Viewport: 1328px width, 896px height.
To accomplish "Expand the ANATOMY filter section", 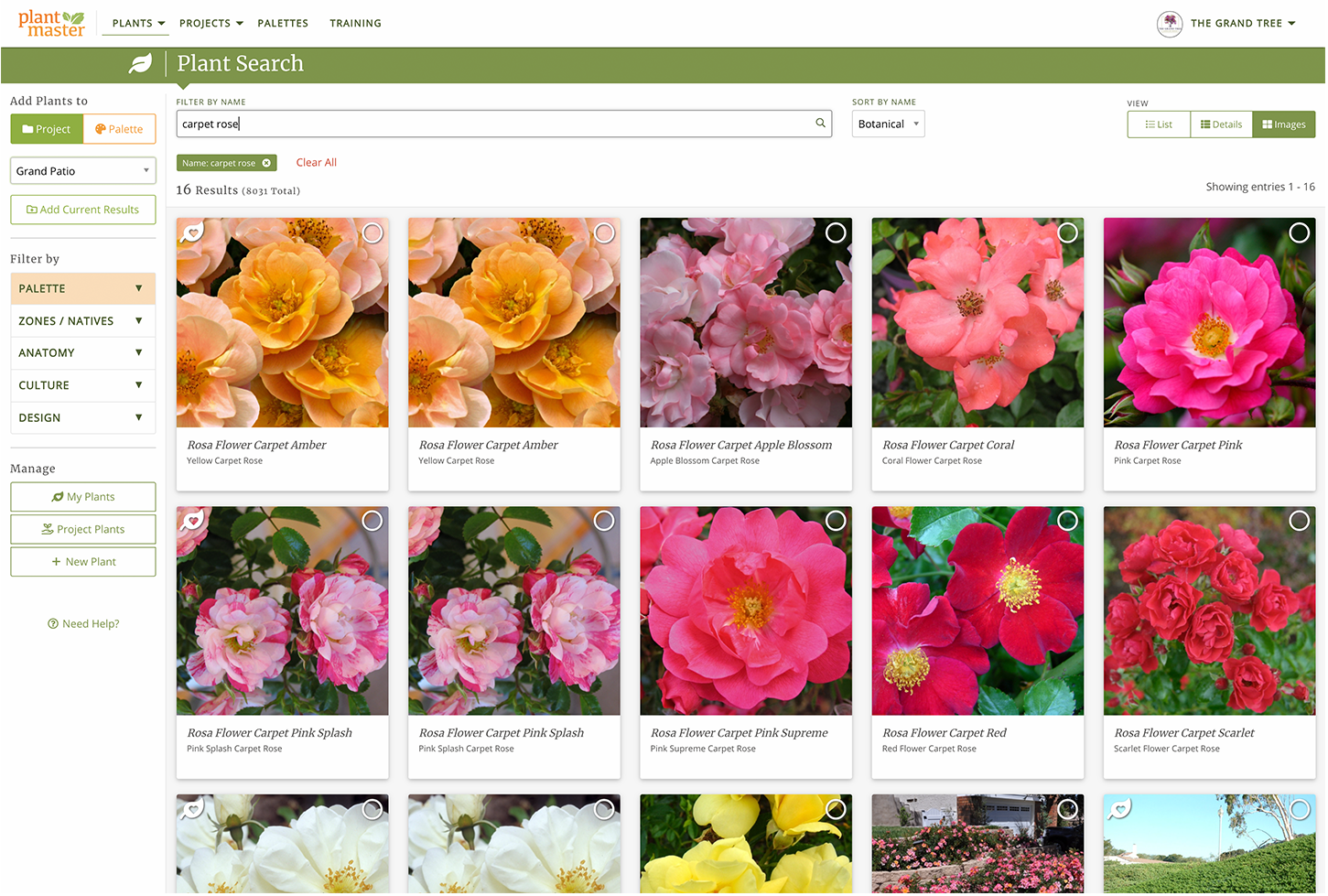I will 83,353.
